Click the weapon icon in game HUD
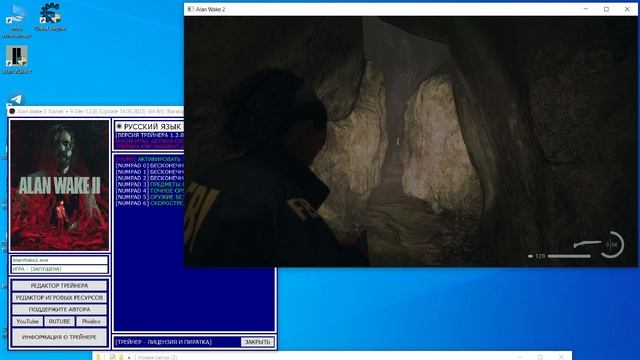The image size is (640, 360). 587,244
